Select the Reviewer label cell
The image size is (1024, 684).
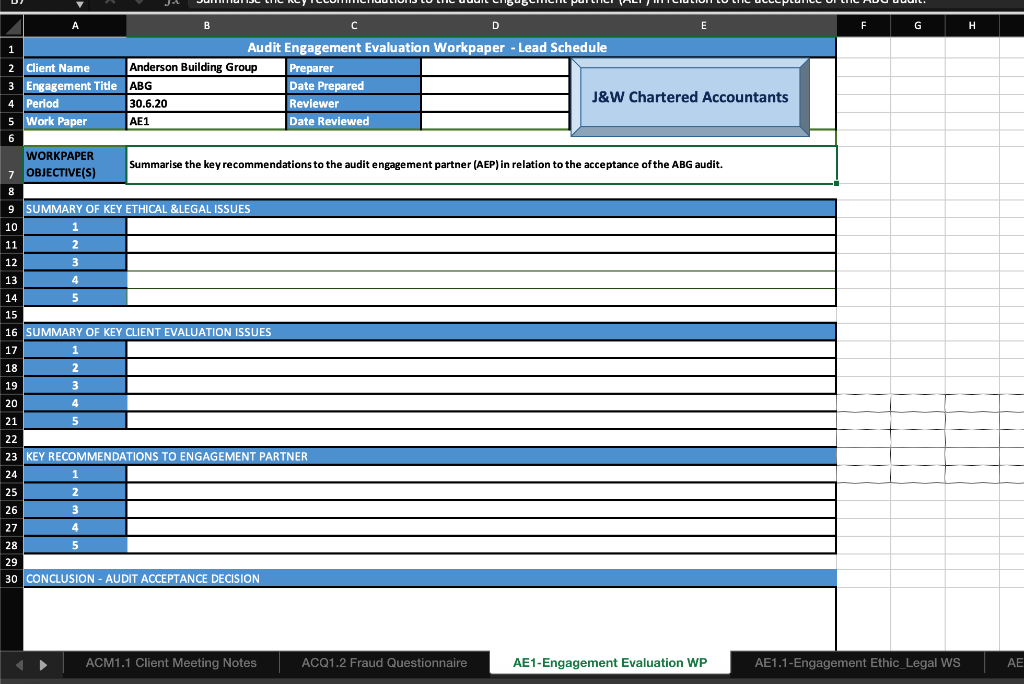coord(354,103)
